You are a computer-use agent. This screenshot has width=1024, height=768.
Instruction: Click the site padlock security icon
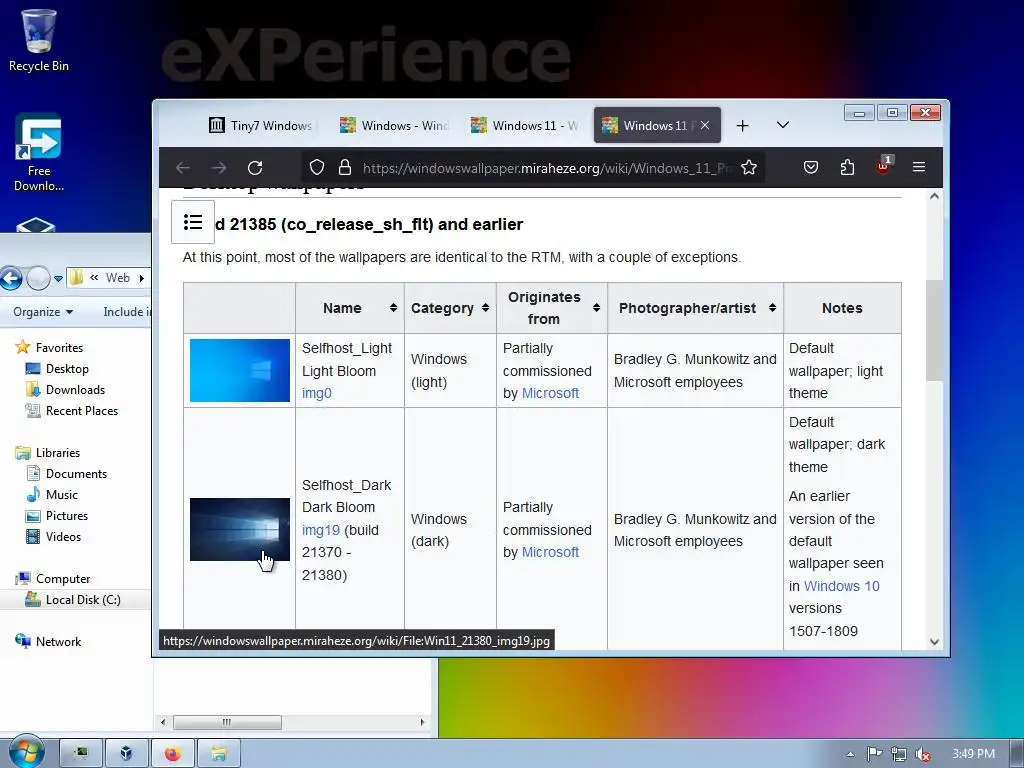[x=345, y=168]
